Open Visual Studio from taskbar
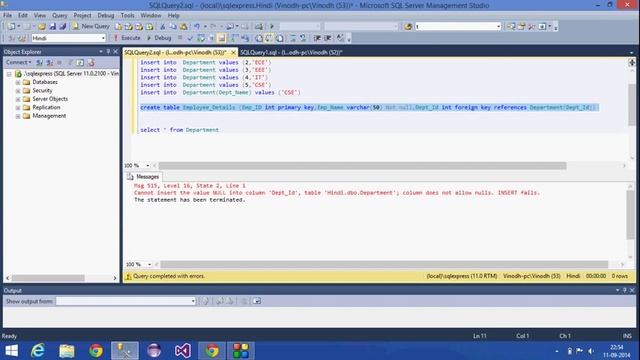640x360 pixels. [x=182, y=351]
